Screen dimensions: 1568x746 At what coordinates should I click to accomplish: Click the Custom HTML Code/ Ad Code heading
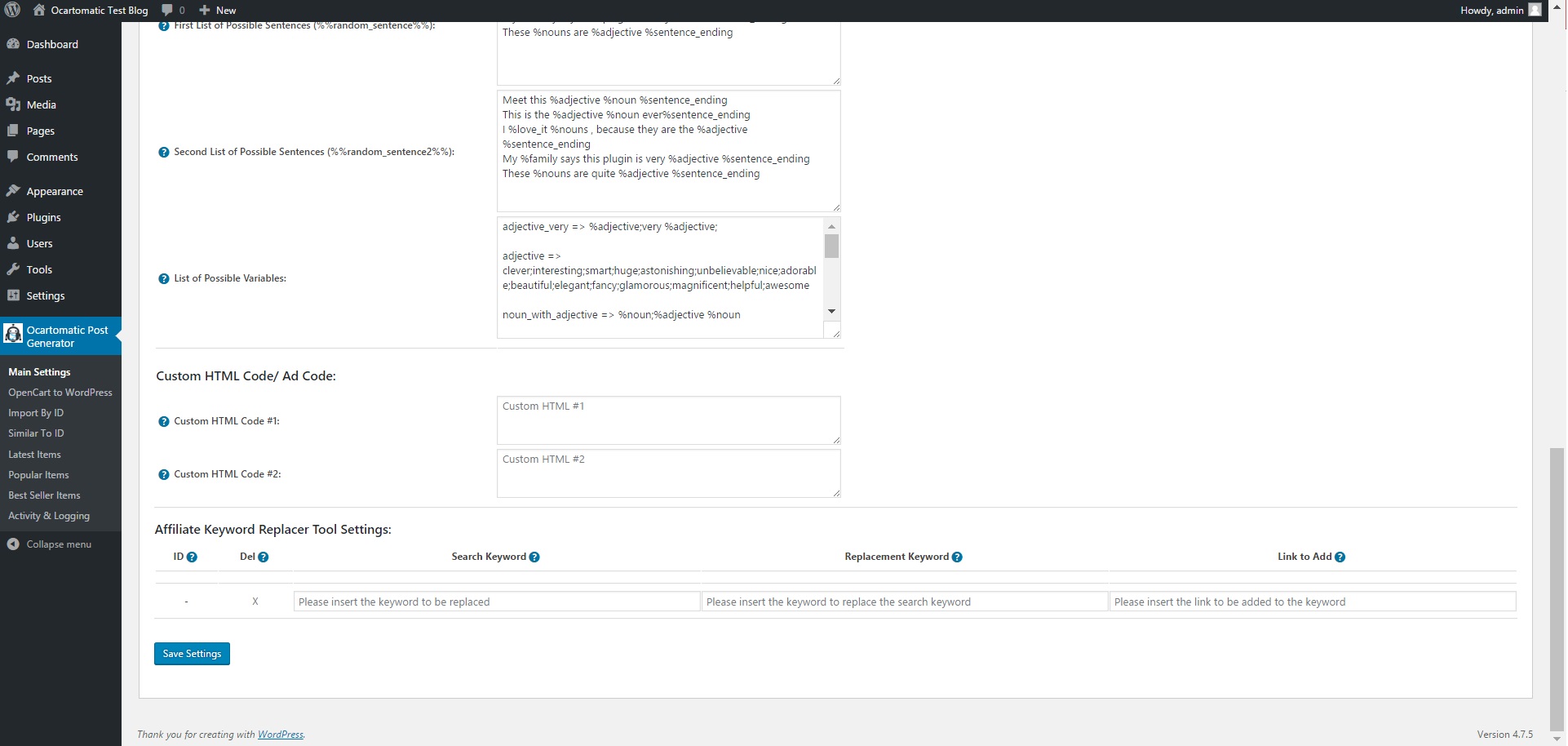246,376
